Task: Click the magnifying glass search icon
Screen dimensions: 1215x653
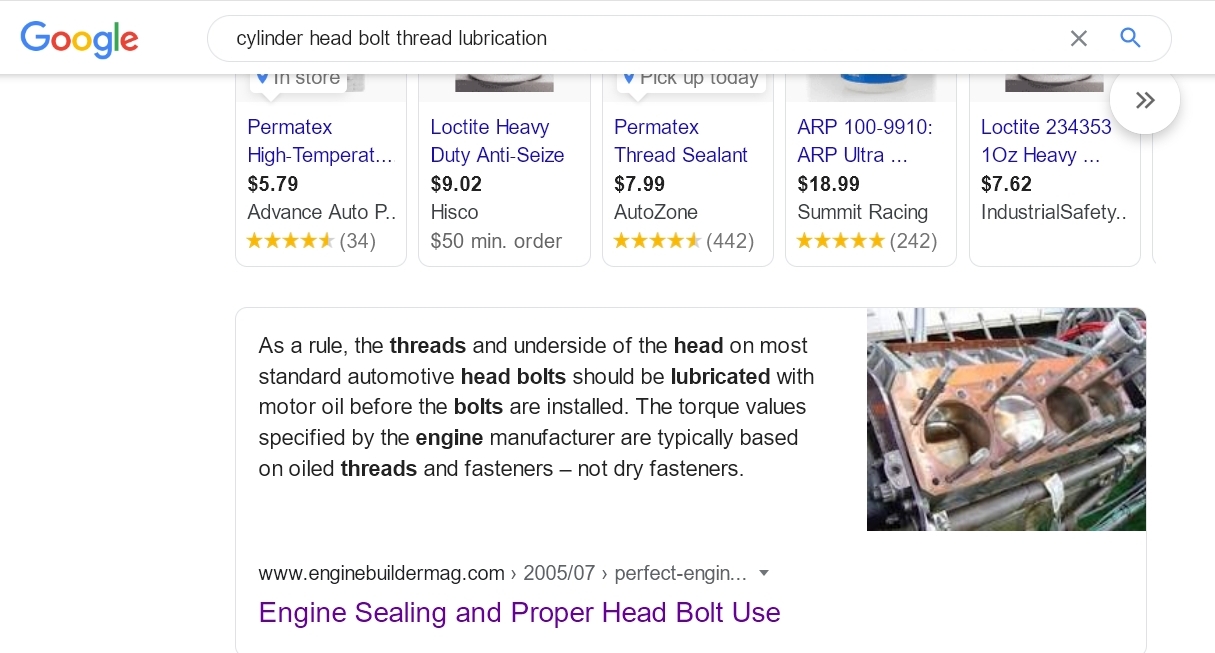Action: point(1130,38)
